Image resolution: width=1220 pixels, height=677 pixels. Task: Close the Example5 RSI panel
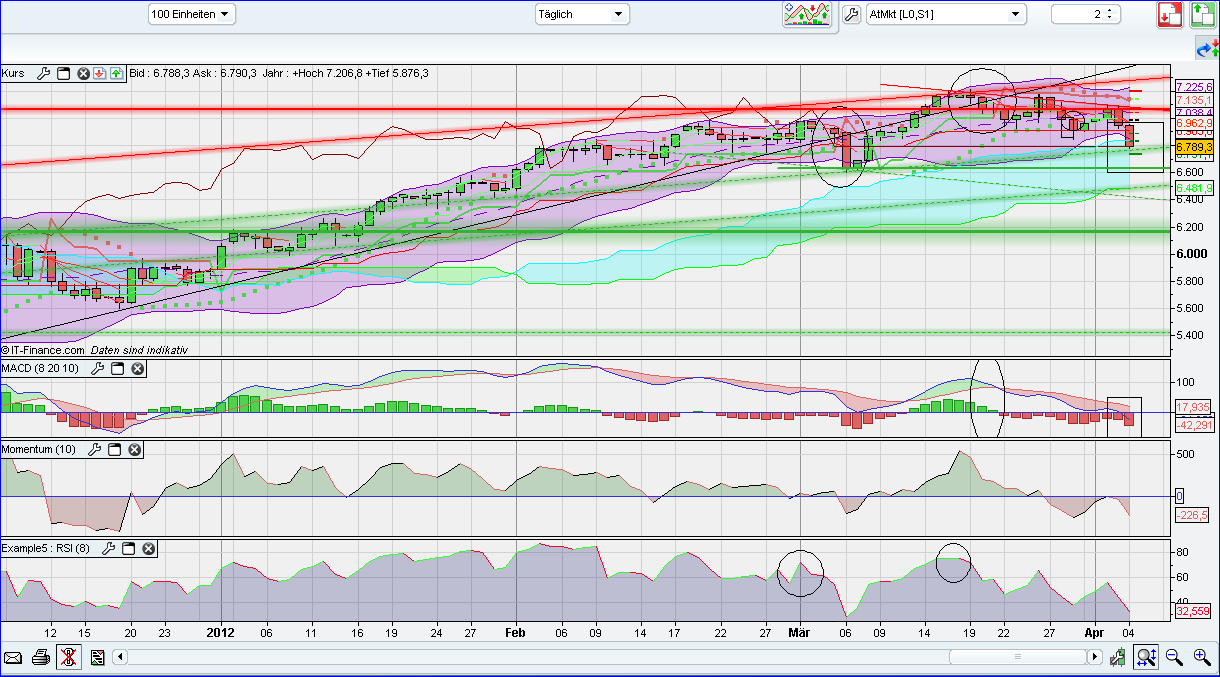coord(148,548)
